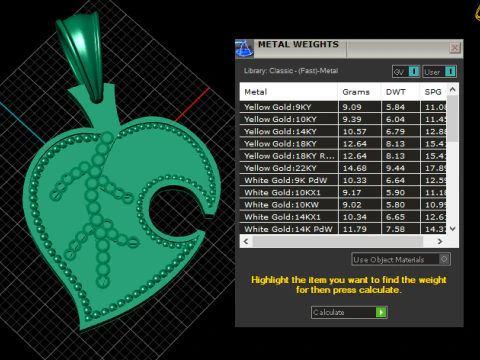Open the Use Object Materials dropdown
This screenshot has width=480, height=360.
pyautogui.click(x=401, y=259)
